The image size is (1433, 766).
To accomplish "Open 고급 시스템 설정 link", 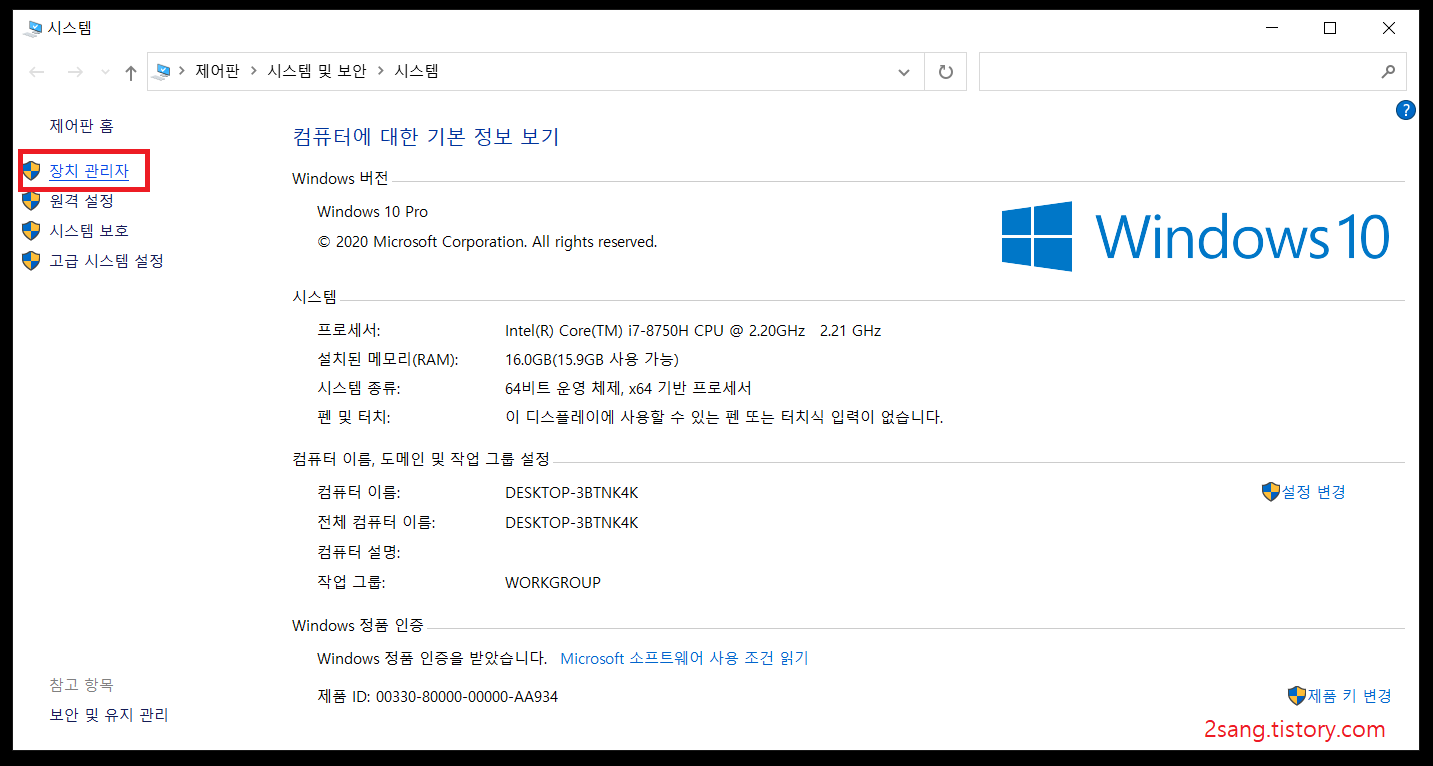I will [x=106, y=261].
